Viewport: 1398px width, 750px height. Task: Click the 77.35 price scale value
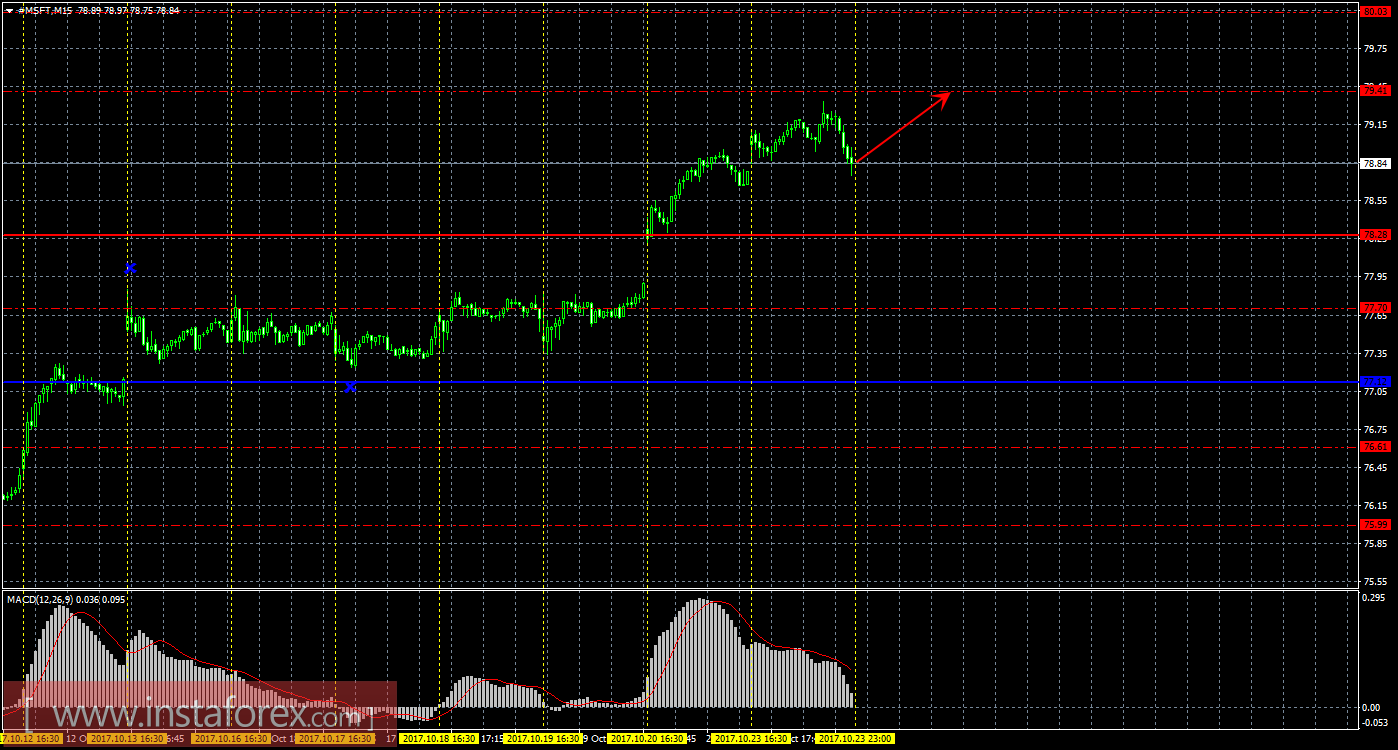coord(1376,353)
